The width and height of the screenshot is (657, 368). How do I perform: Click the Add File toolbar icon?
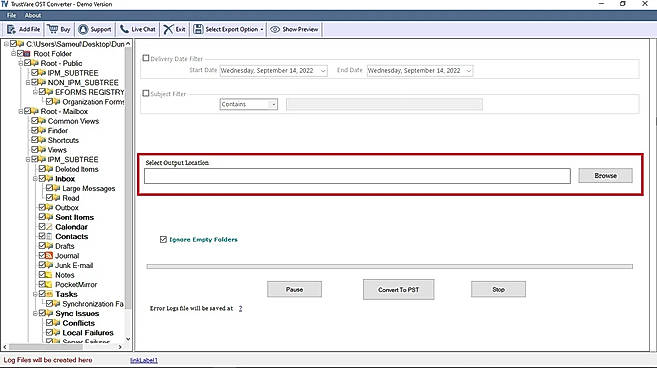(x=12, y=29)
